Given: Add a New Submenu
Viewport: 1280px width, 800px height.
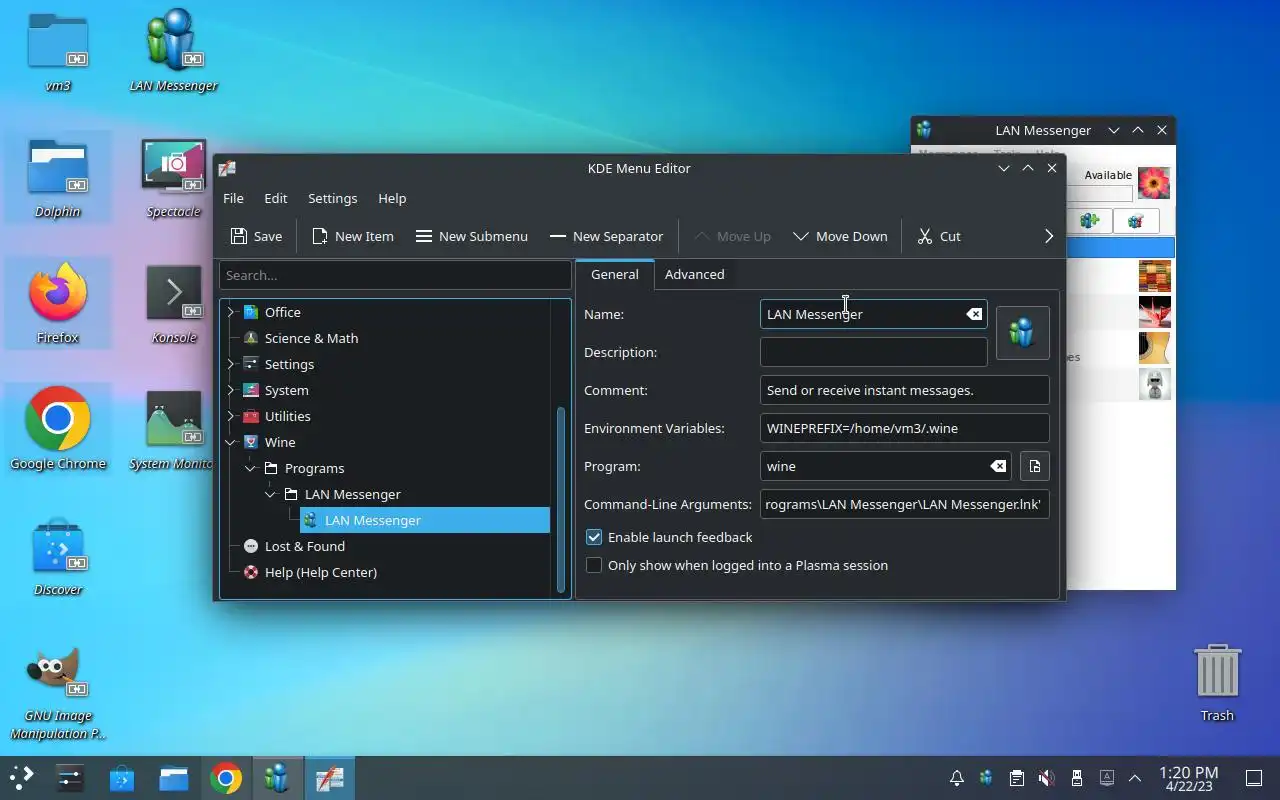Looking at the screenshot, I should coord(471,236).
